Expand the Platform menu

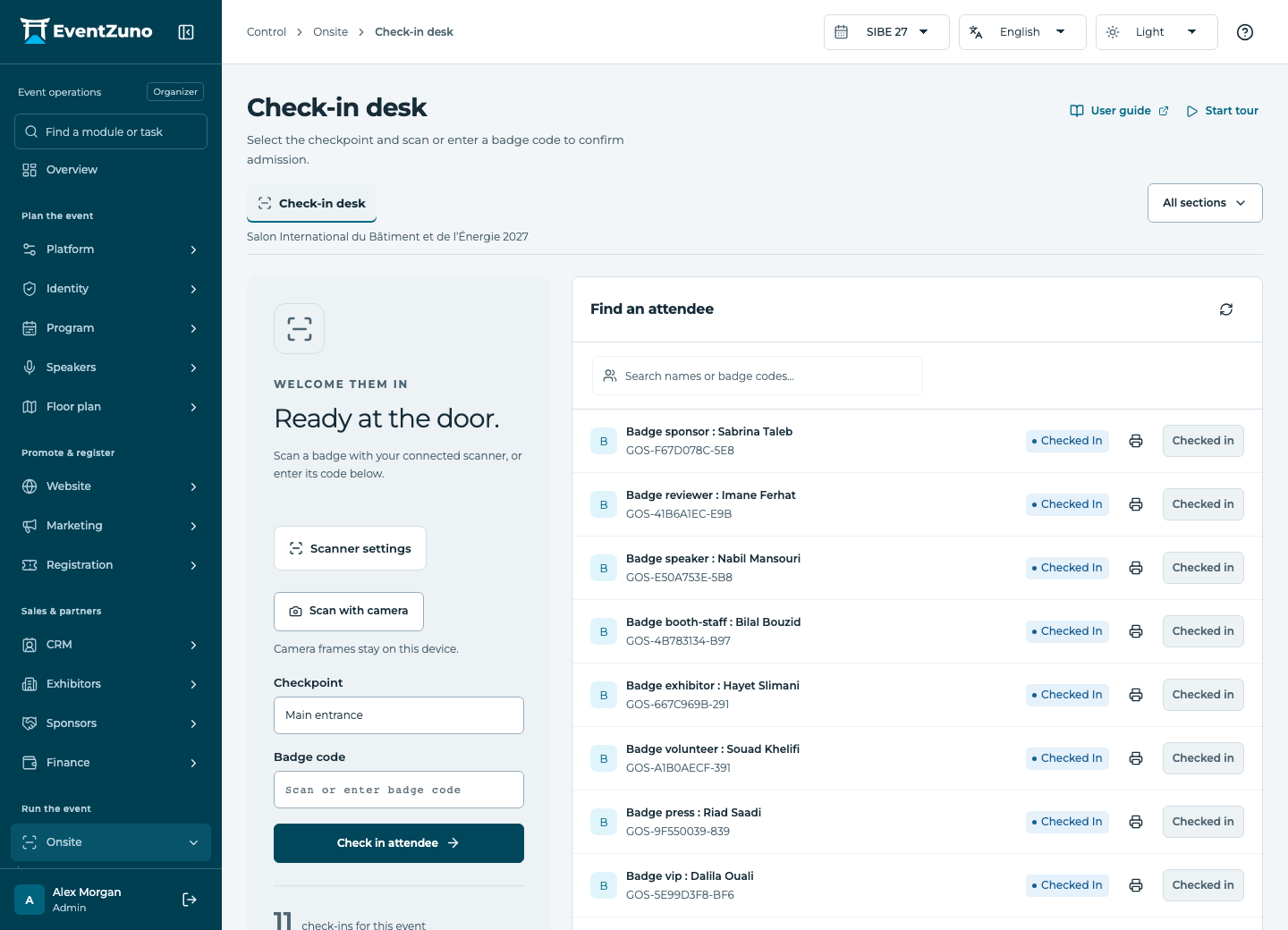[111, 249]
